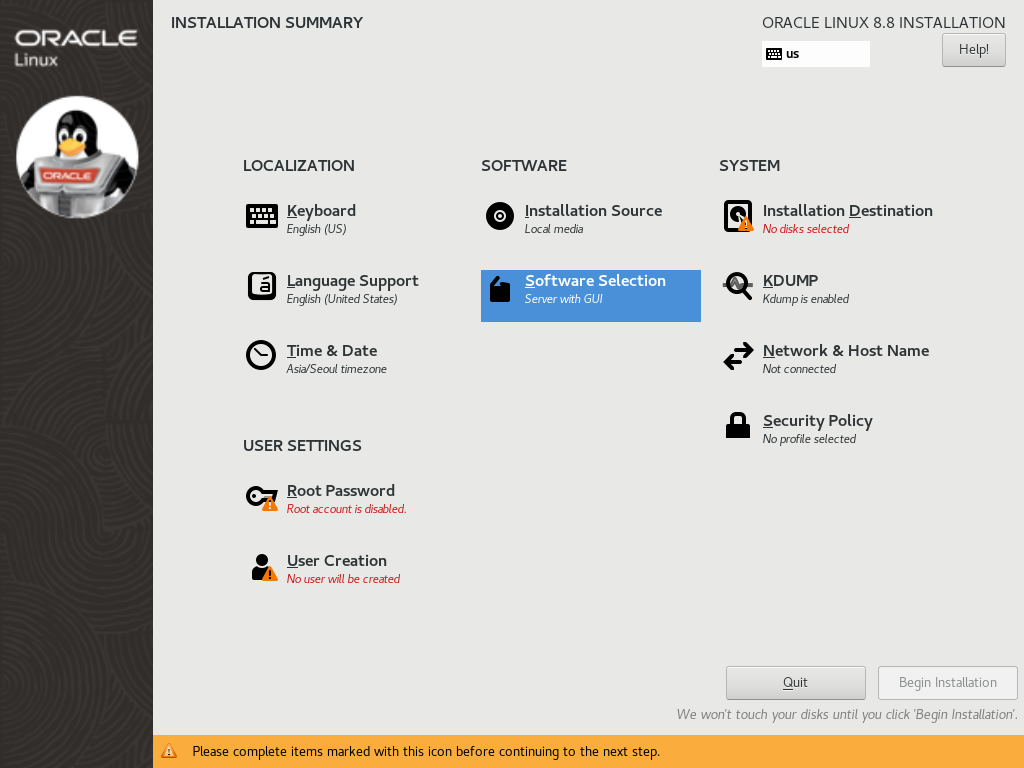Click the Help! button

tap(974, 50)
